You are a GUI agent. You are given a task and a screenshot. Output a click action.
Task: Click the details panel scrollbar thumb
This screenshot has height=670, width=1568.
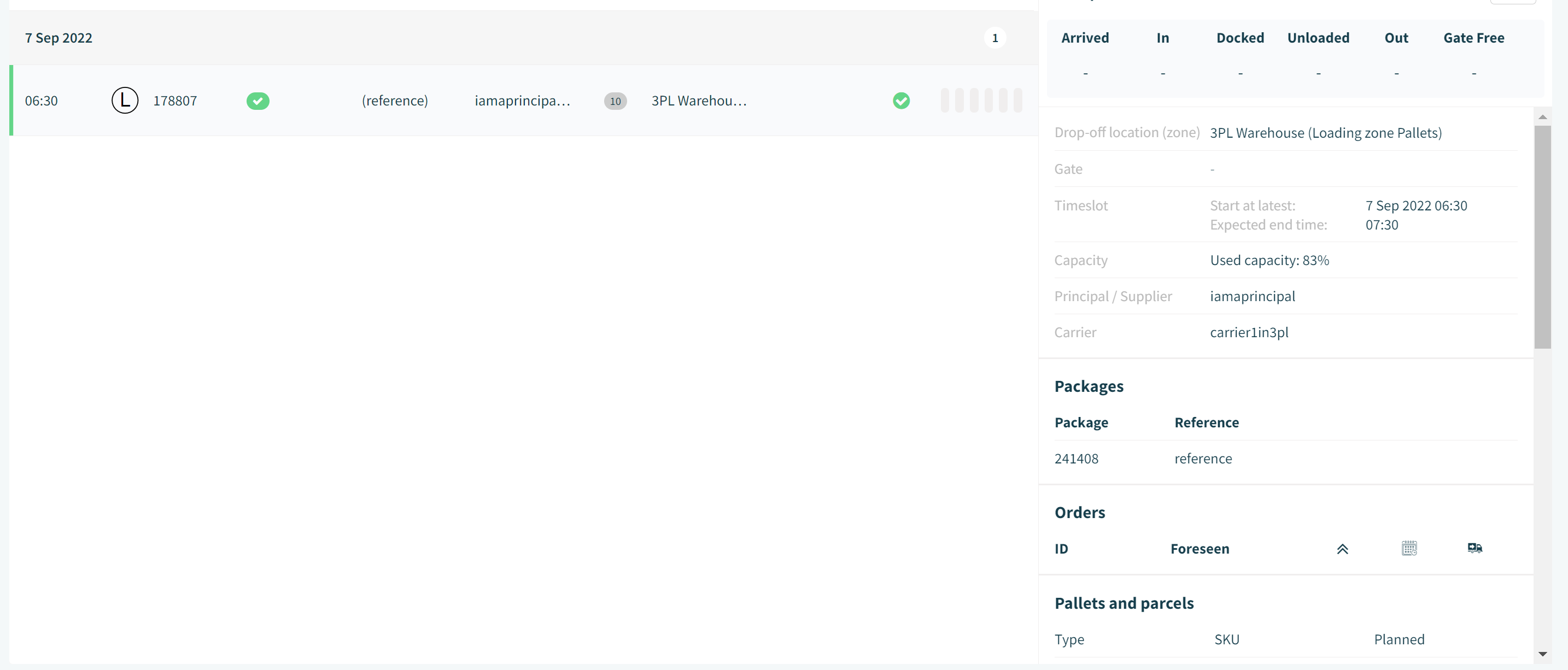pyautogui.click(x=1542, y=237)
